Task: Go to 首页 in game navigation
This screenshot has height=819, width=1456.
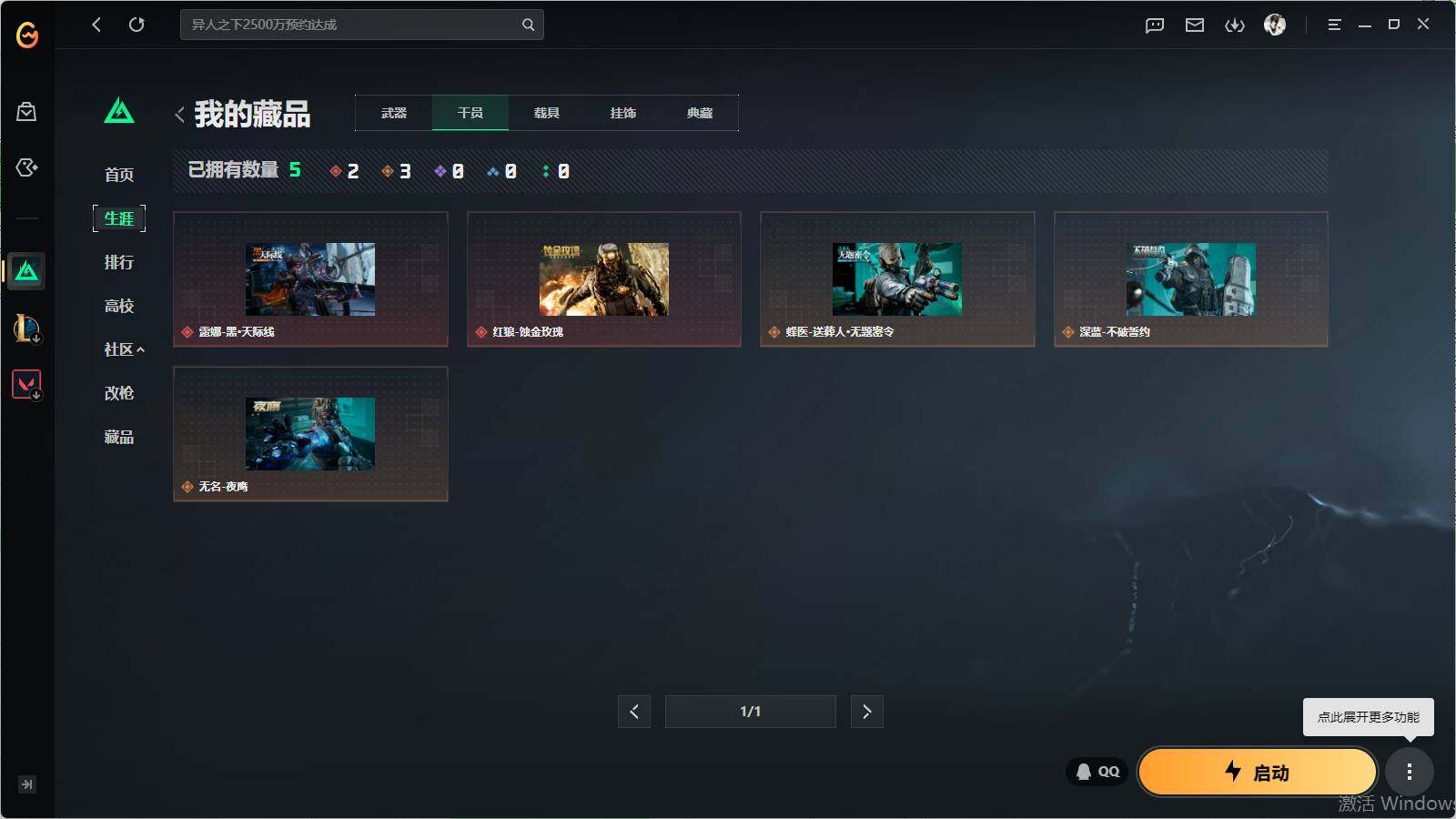Action: 119,175
